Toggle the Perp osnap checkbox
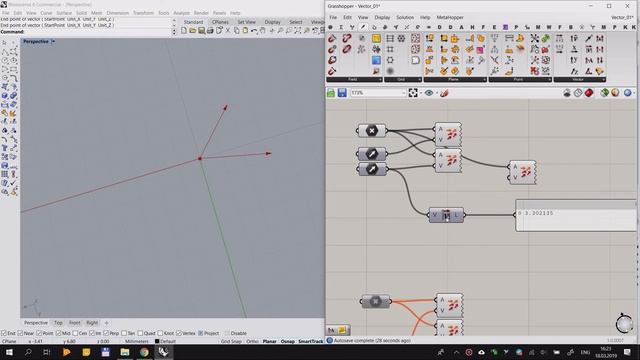The height and width of the screenshot is (360, 640). click(x=106, y=333)
